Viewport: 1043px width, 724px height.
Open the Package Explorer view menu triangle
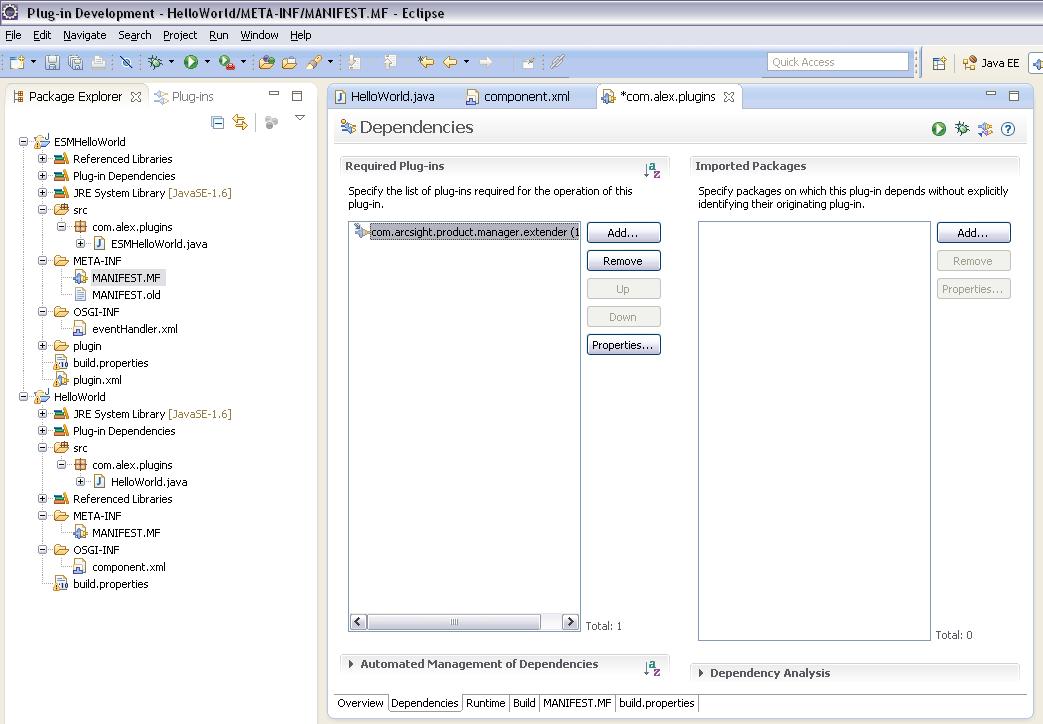pos(300,118)
